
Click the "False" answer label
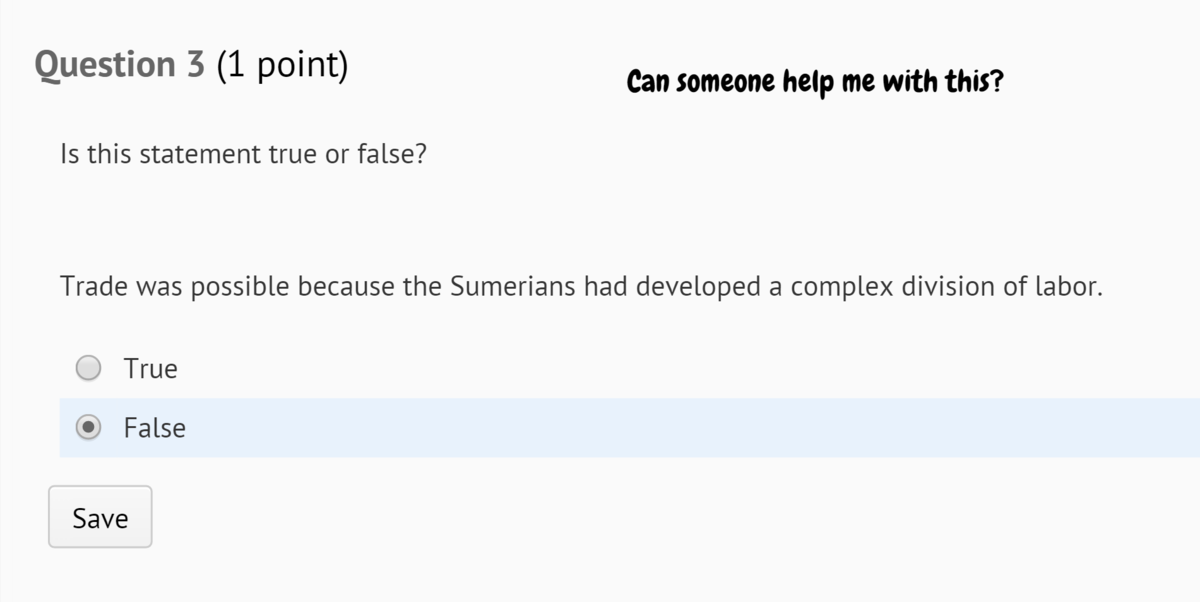pyautogui.click(x=154, y=428)
